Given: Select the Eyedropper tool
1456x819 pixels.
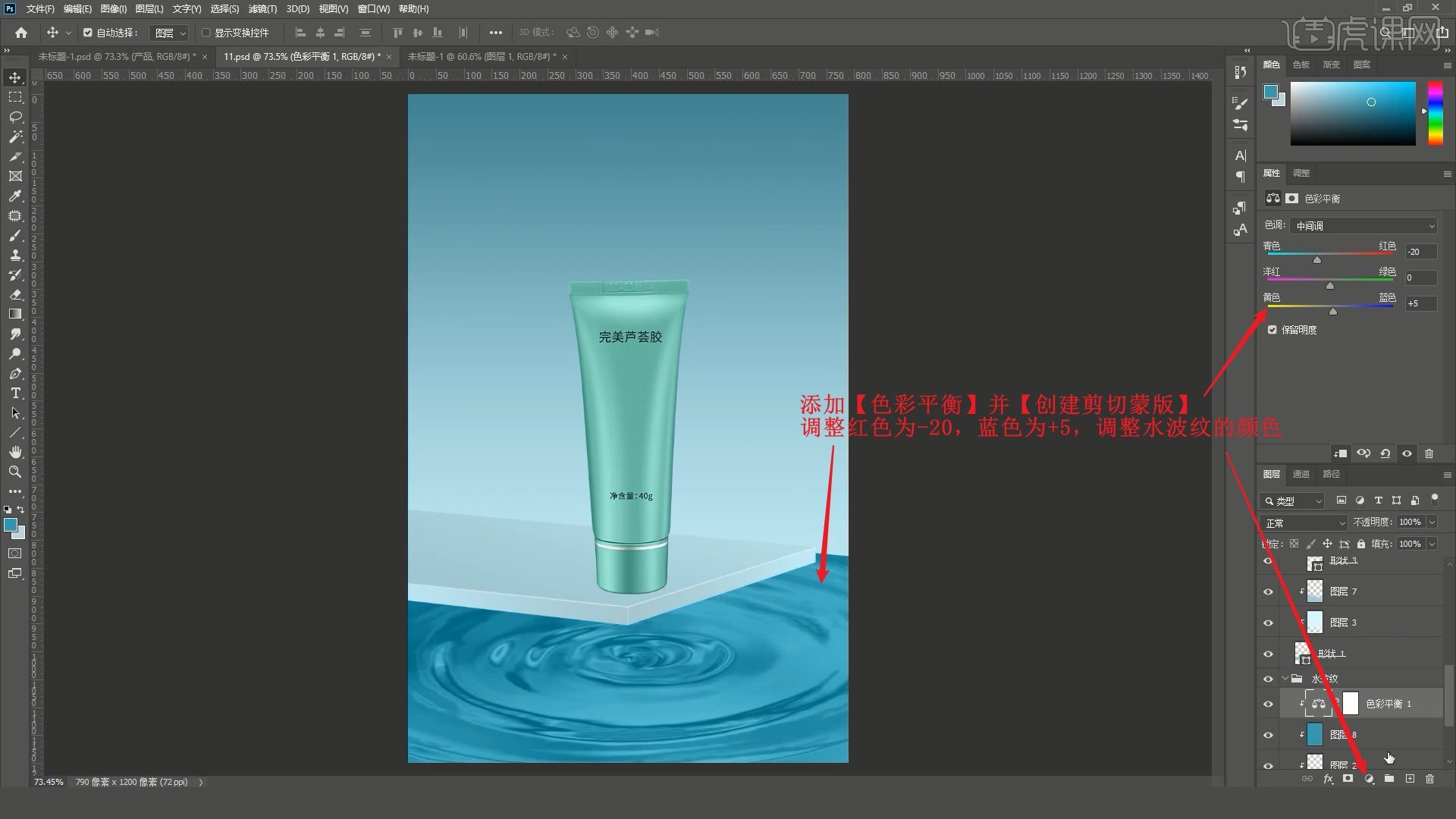Looking at the screenshot, I should pyautogui.click(x=15, y=196).
